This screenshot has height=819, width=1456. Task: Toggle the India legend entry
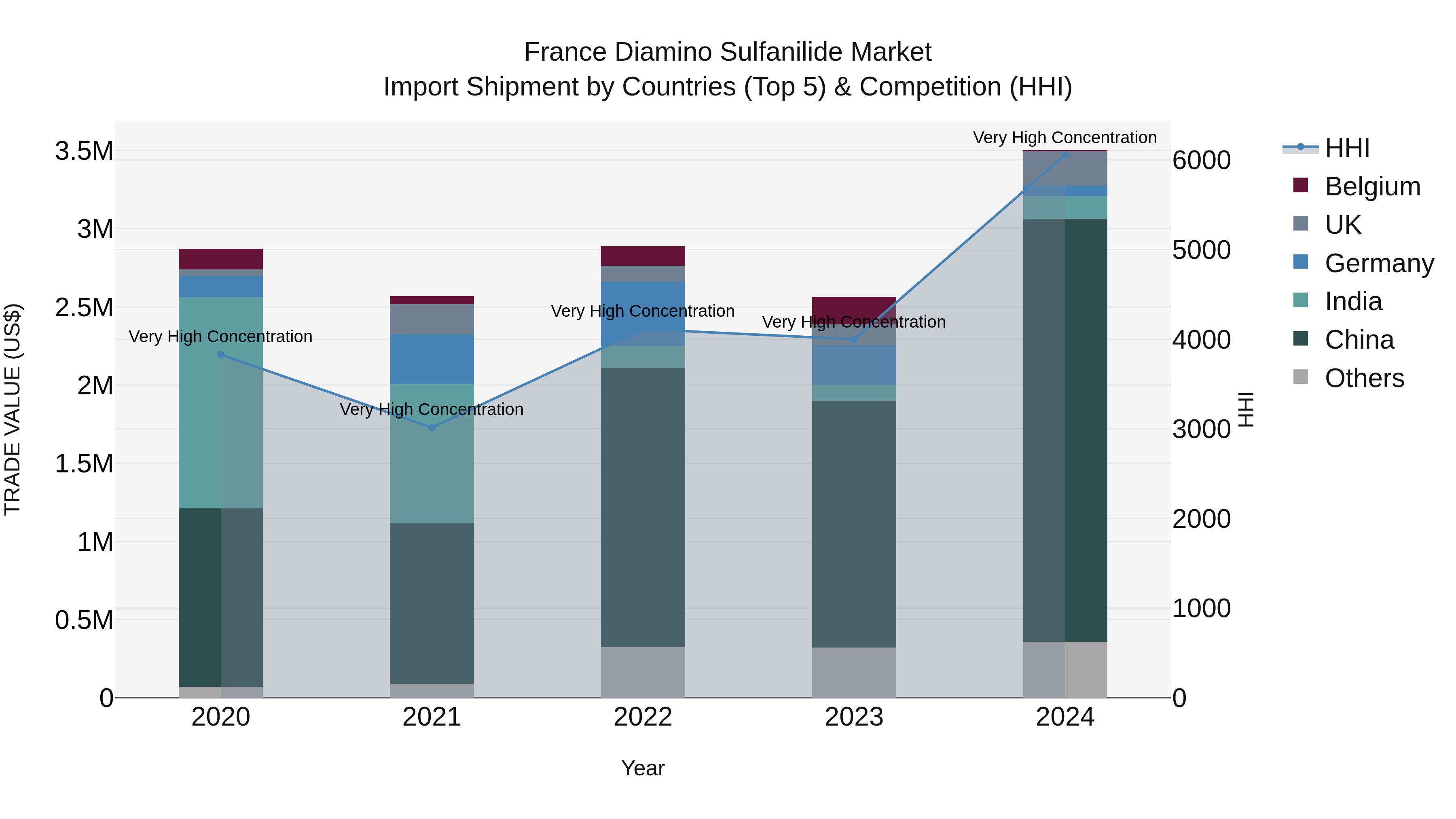pos(1337,301)
